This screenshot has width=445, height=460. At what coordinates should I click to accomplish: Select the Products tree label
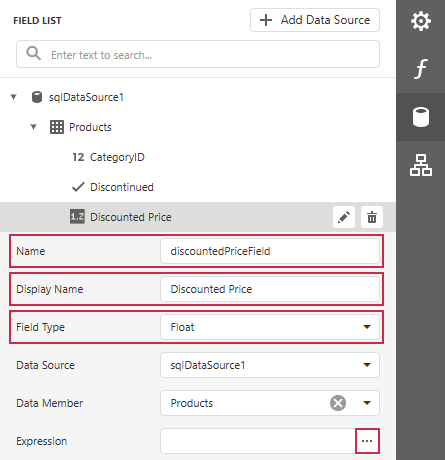click(x=90, y=127)
